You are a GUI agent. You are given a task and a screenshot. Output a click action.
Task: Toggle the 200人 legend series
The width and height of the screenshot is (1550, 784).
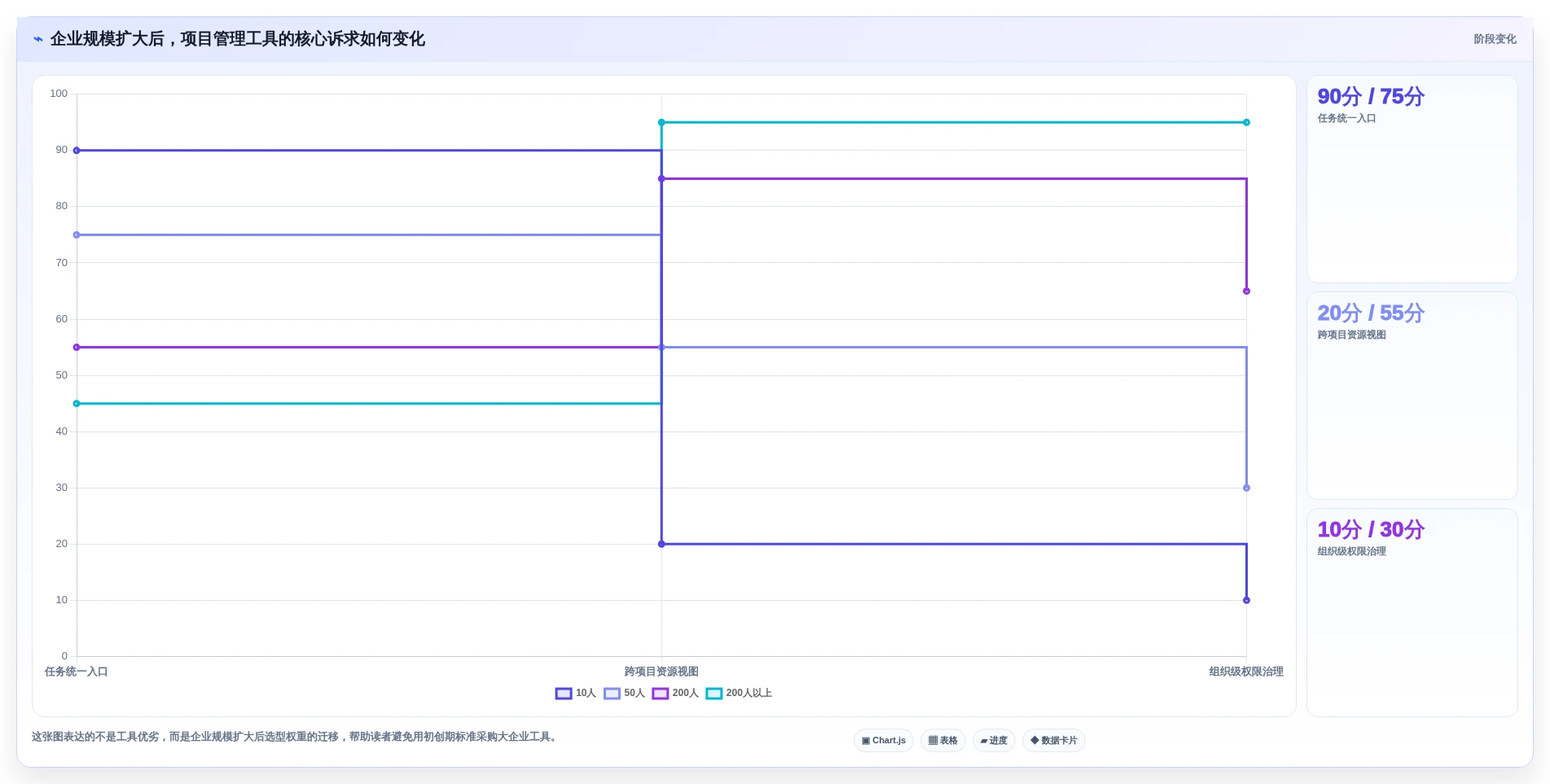[675, 694]
